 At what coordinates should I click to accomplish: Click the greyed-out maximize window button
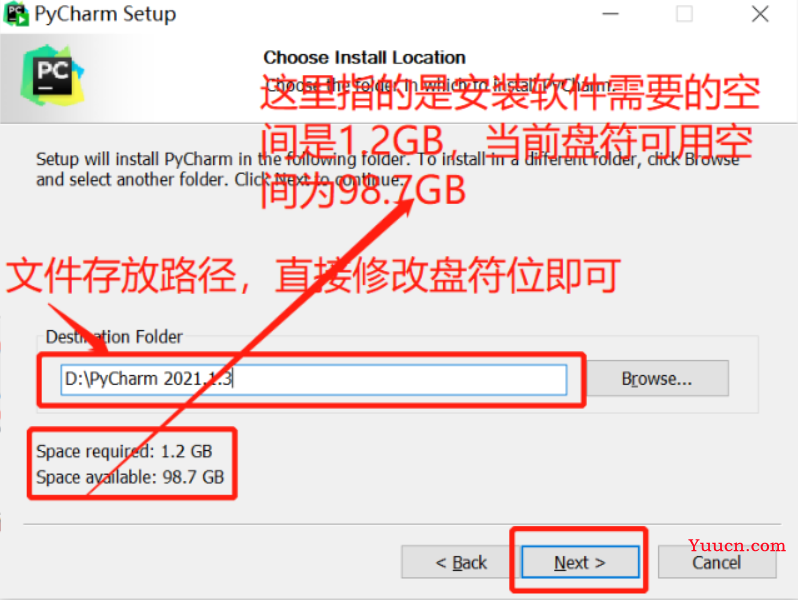tap(684, 14)
